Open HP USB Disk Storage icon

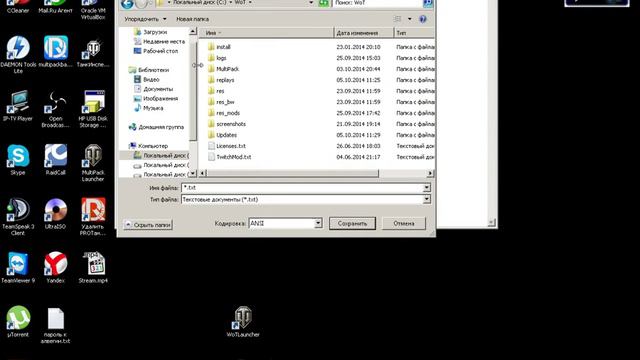coord(93,109)
